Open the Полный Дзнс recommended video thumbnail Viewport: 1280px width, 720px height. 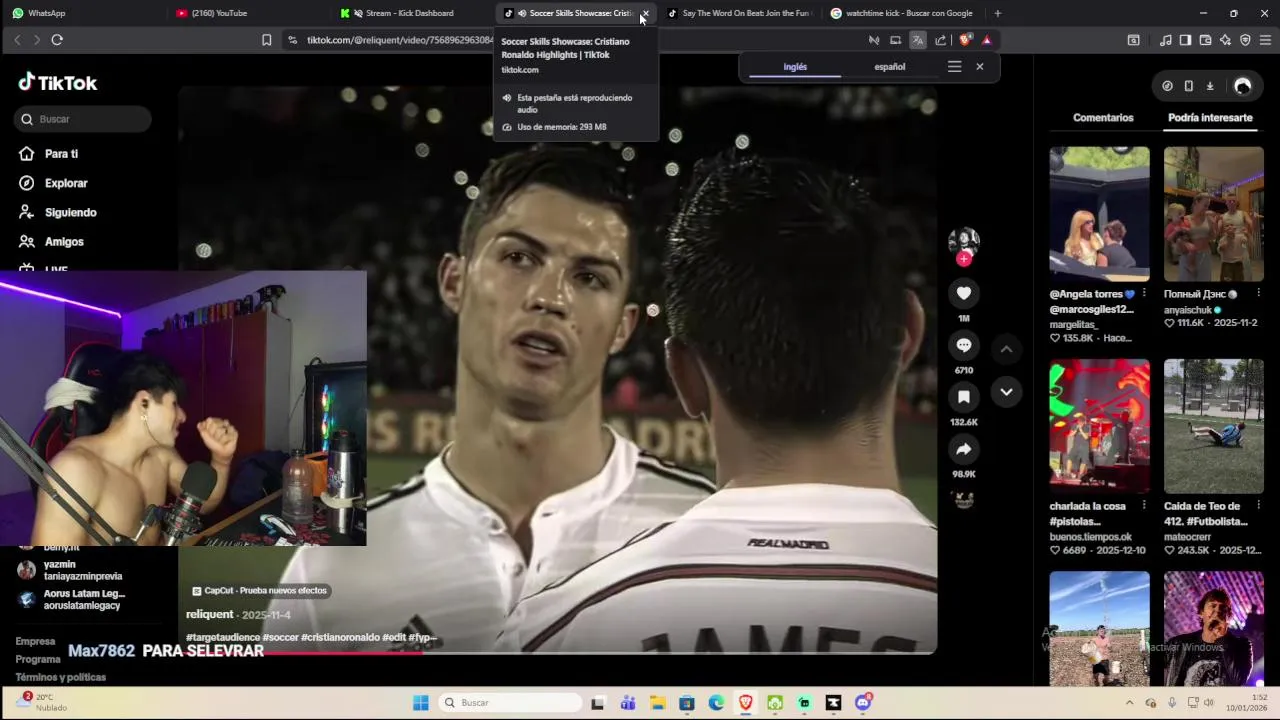click(1214, 214)
